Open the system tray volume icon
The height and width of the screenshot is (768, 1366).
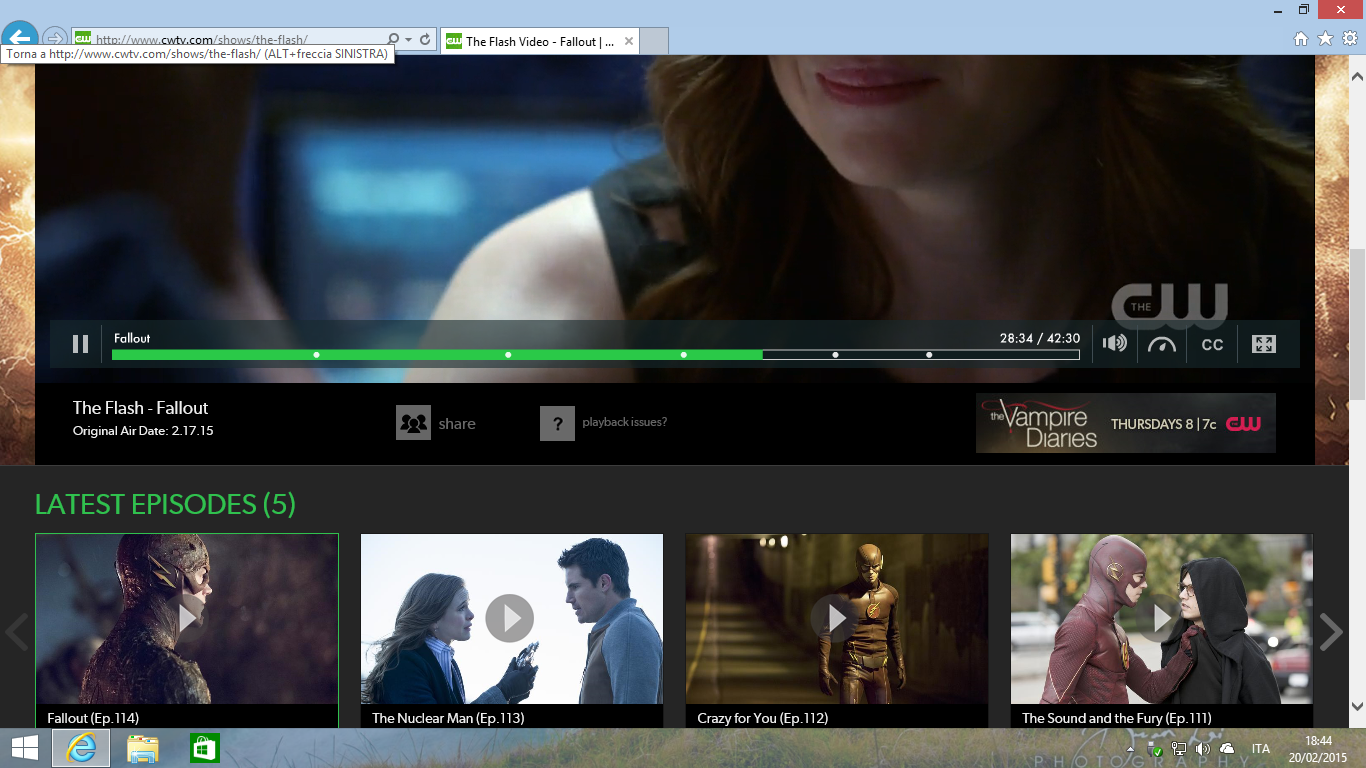[1202, 748]
